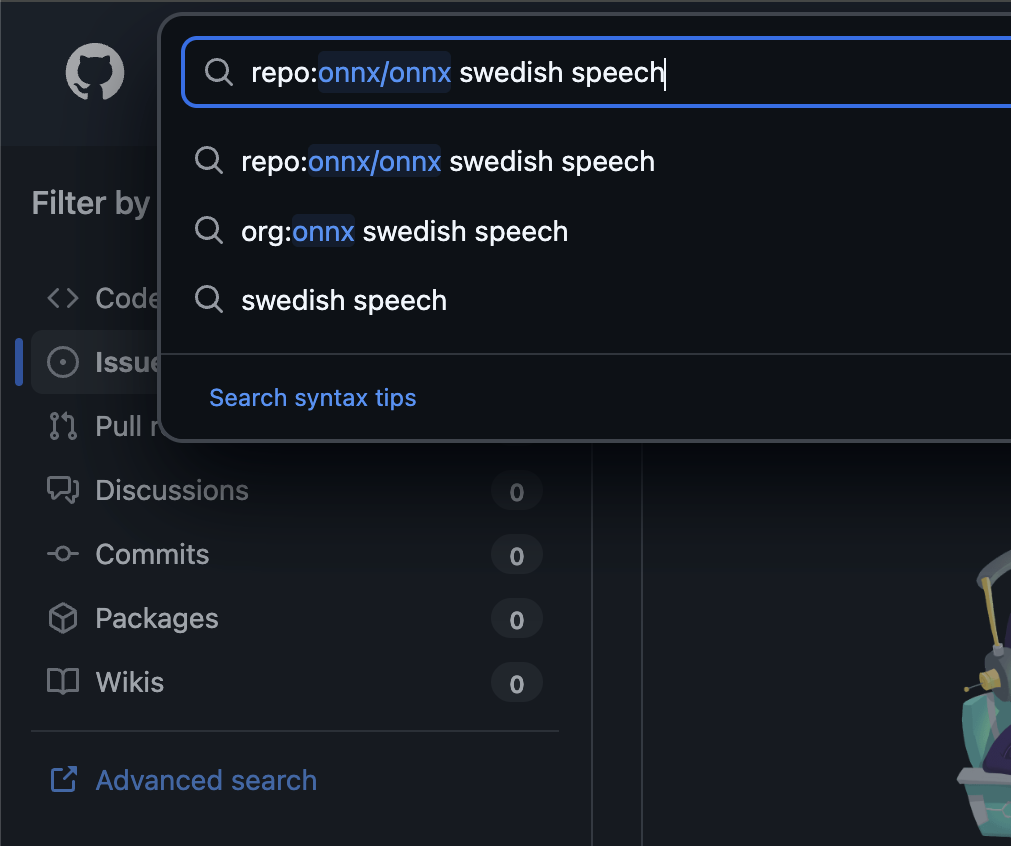Image resolution: width=1011 pixels, height=846 pixels.
Task: Click the Pull requests filter icon
Action: click(63, 426)
